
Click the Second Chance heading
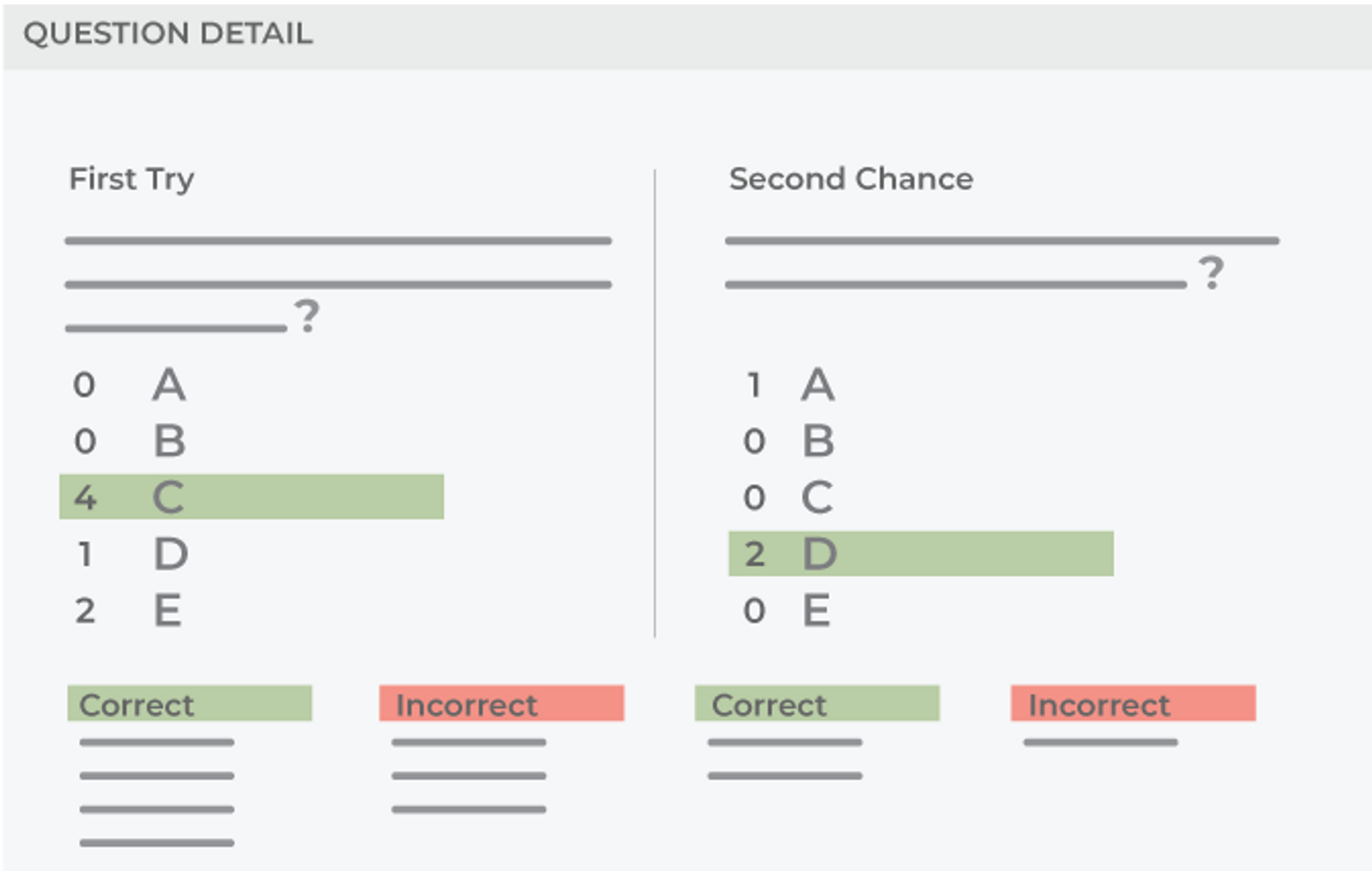click(x=851, y=179)
